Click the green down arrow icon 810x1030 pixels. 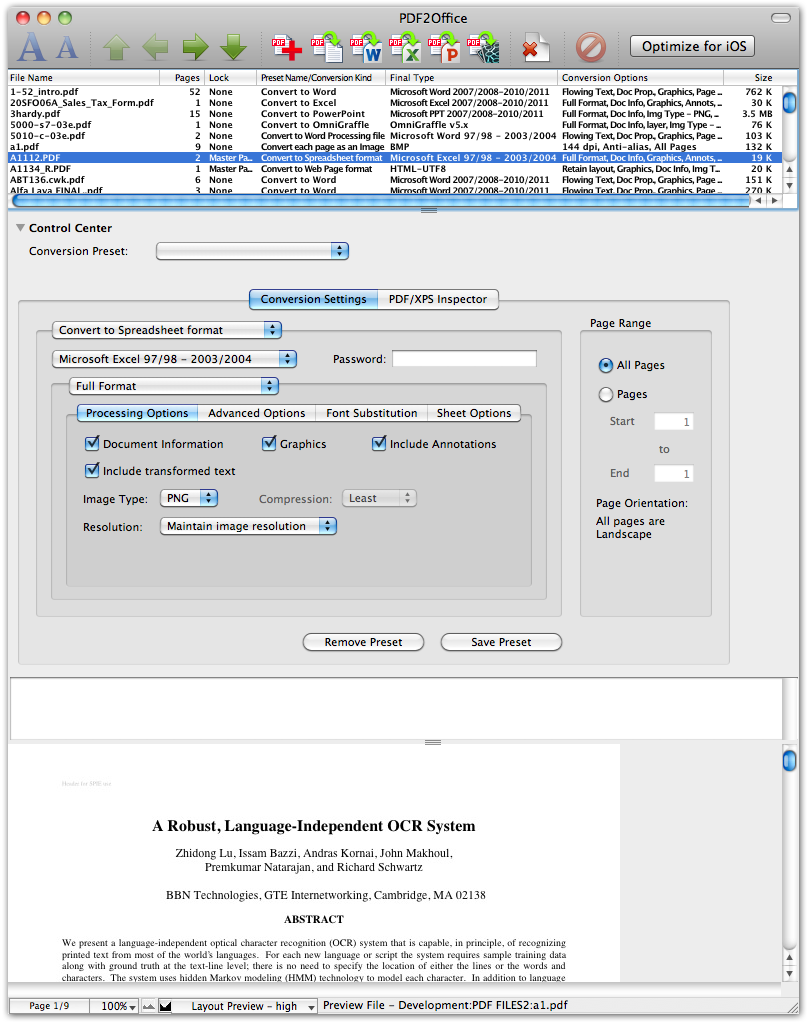pos(233,47)
